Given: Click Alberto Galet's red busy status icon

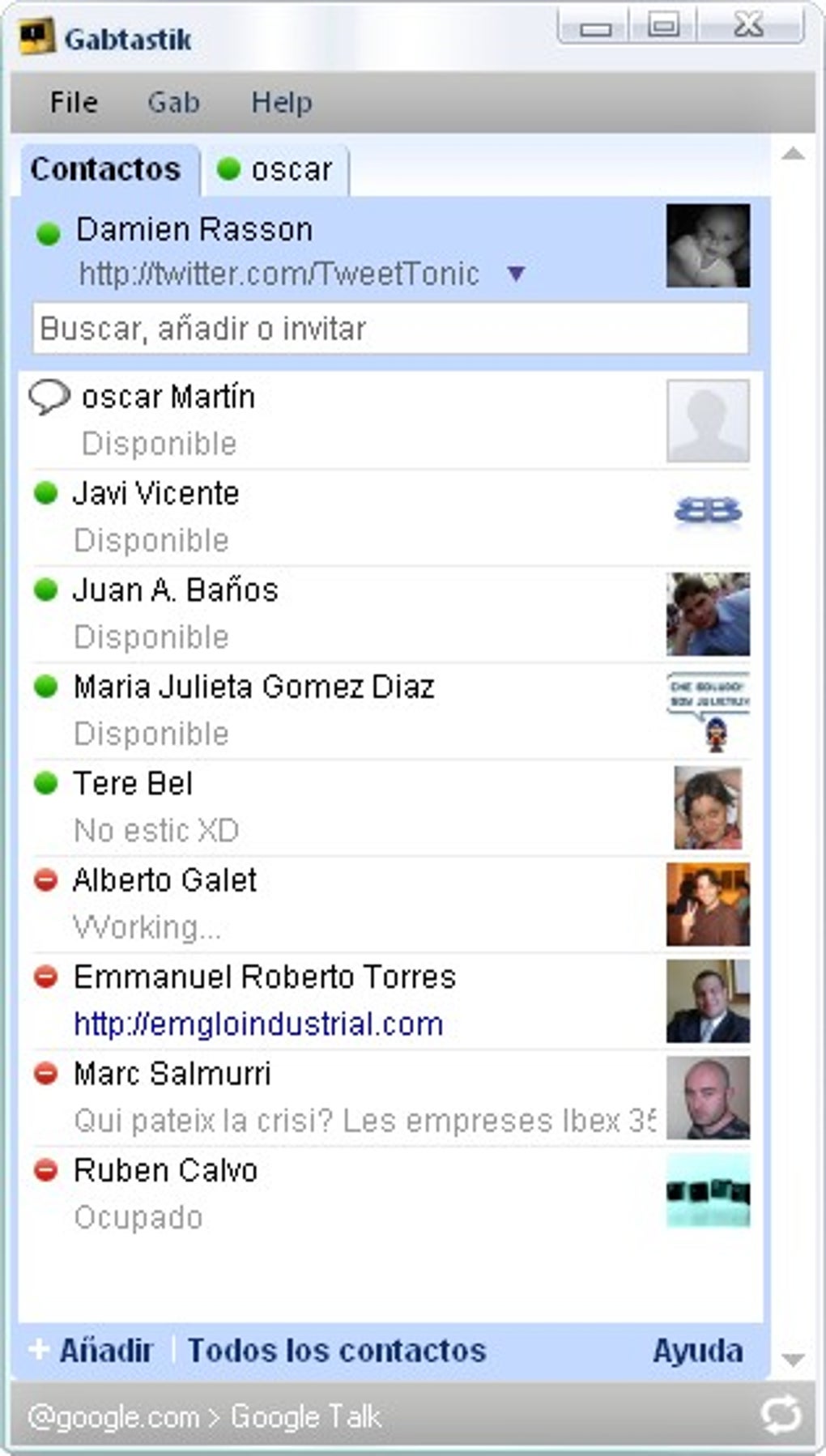Looking at the screenshot, I should [x=46, y=880].
